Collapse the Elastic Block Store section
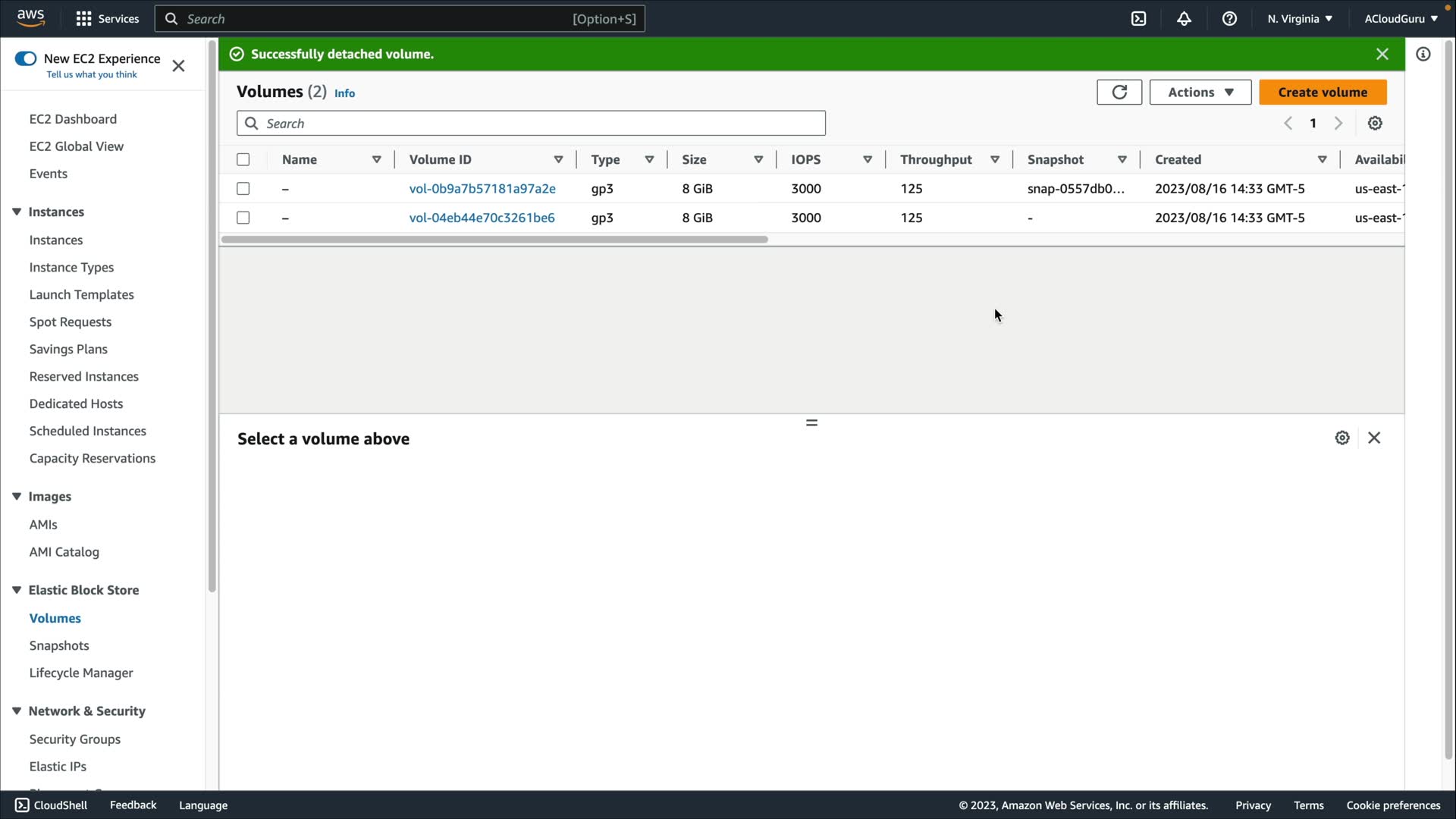 (x=17, y=590)
